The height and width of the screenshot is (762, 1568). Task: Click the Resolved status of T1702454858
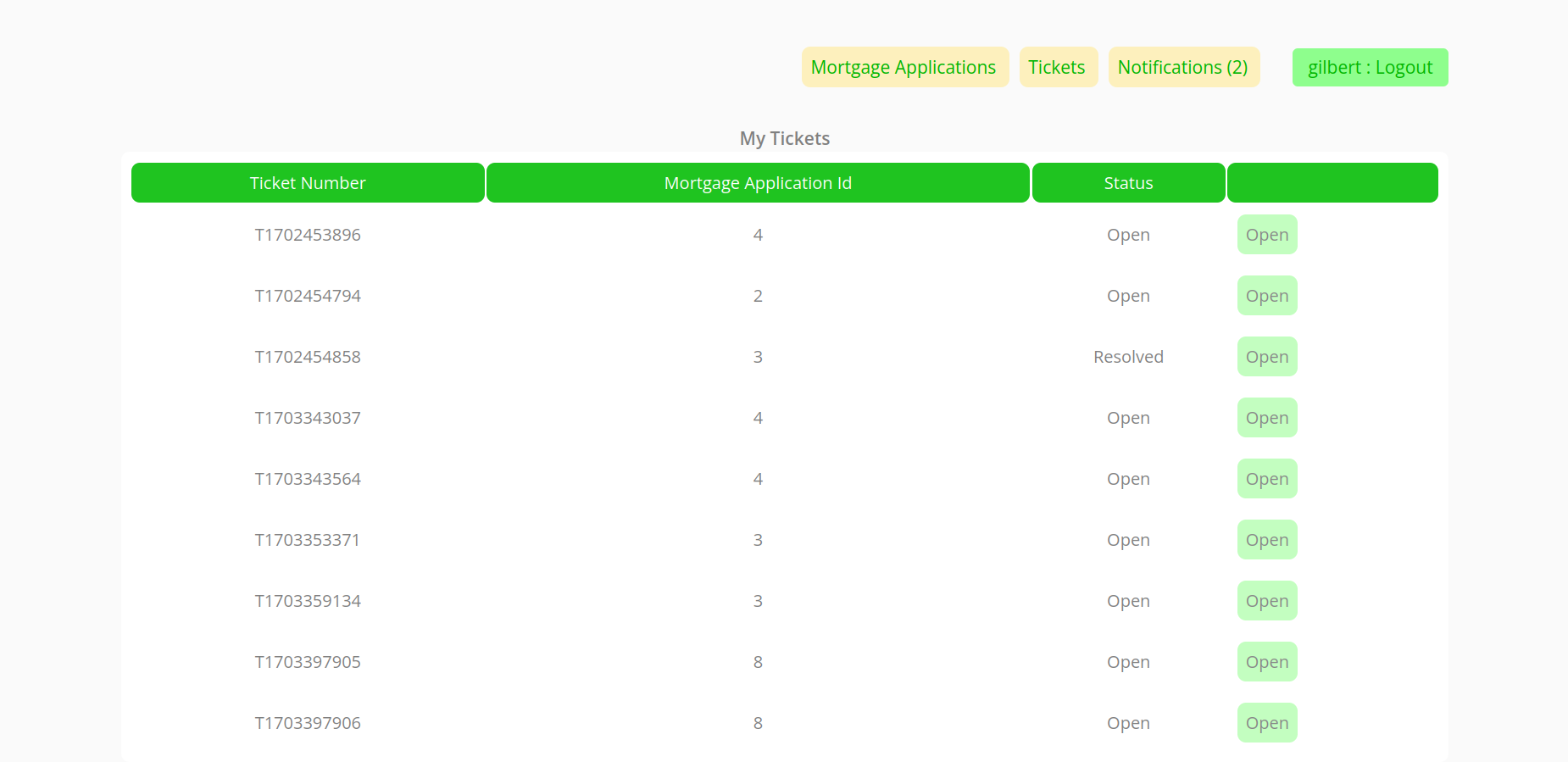[x=1128, y=357]
